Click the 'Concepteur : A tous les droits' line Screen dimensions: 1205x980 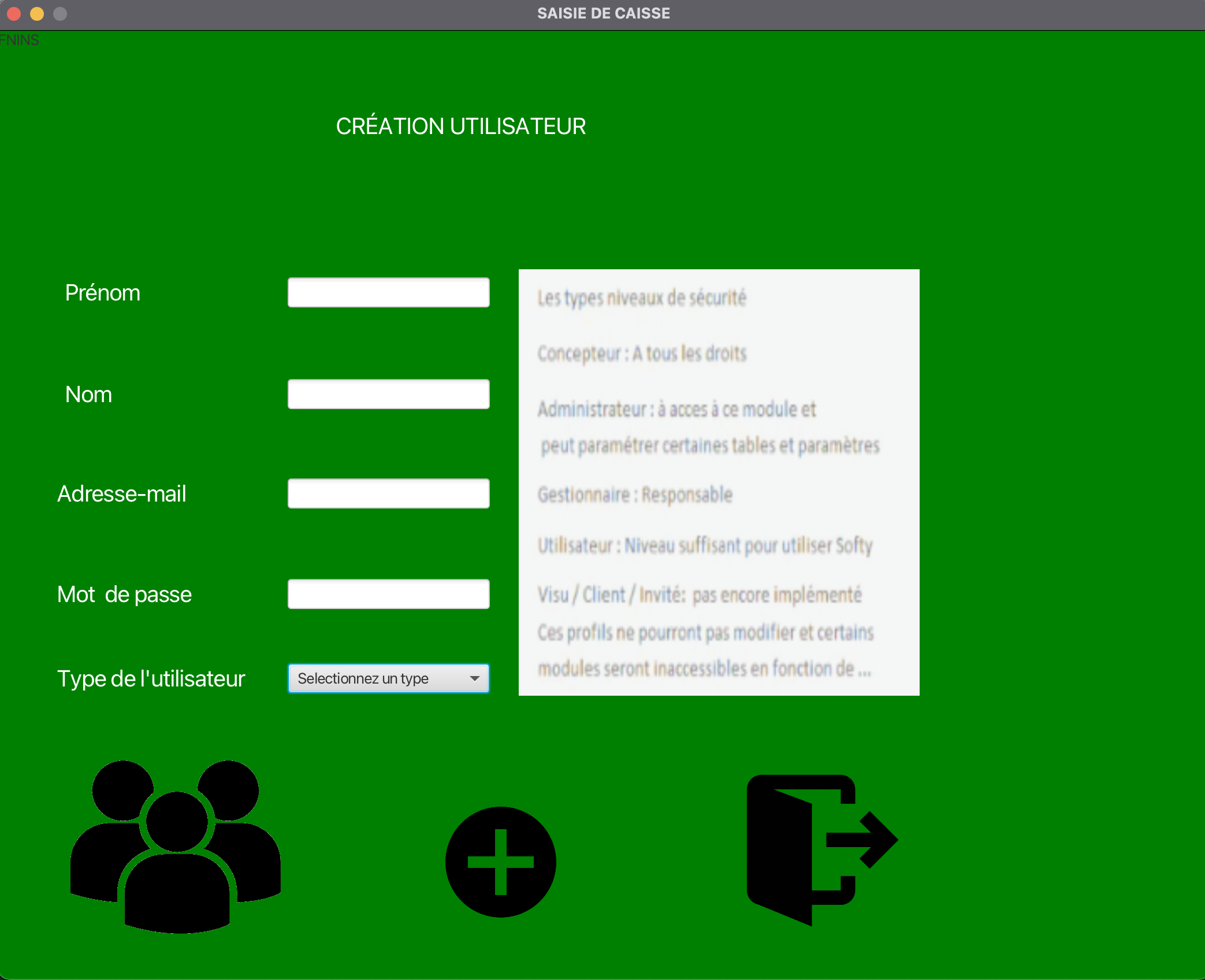click(x=641, y=353)
